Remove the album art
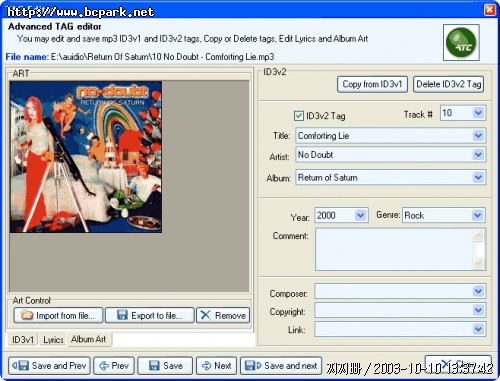Viewport: 500px width, 381px height. [223, 315]
